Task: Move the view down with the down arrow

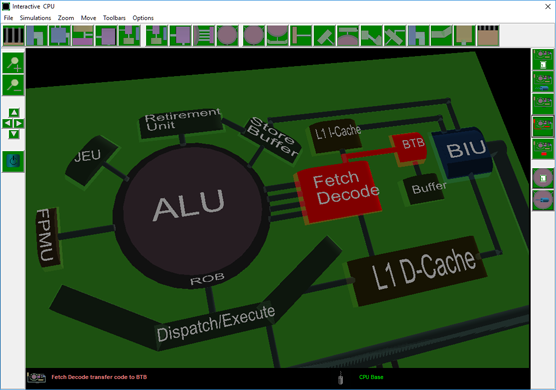Action: tap(14, 134)
